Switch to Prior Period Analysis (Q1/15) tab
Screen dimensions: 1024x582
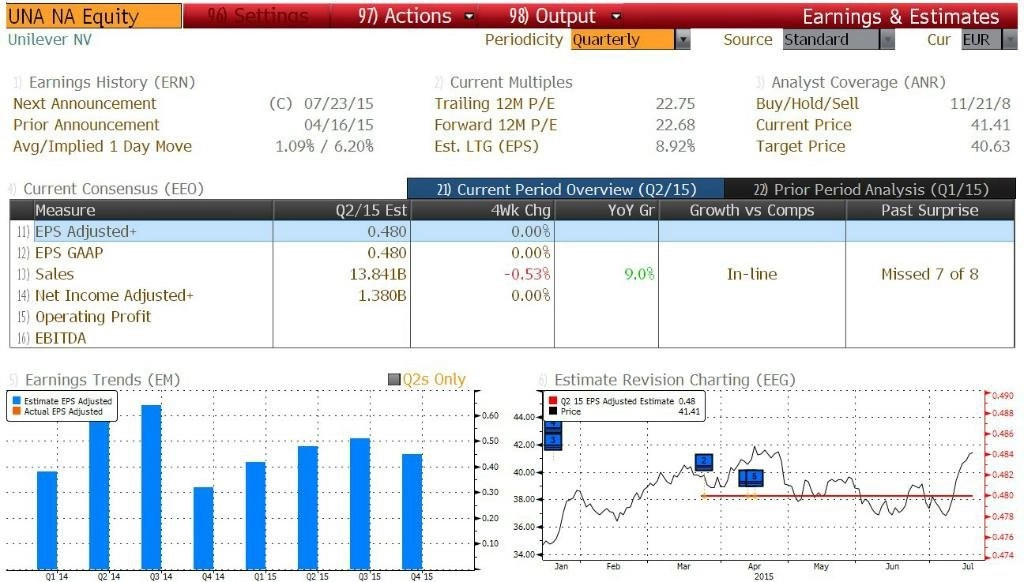pyautogui.click(x=870, y=189)
